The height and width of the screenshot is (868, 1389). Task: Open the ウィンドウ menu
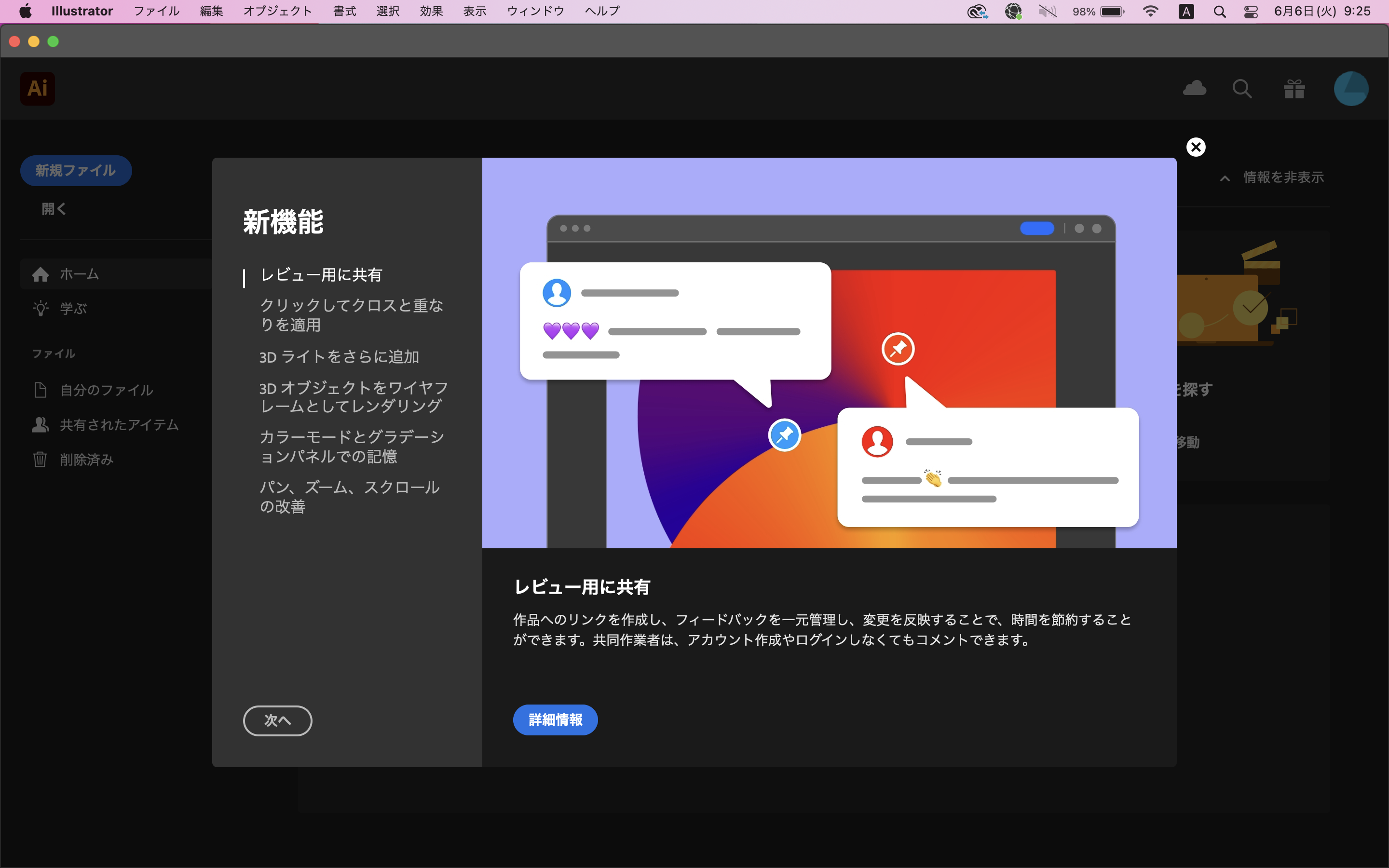pos(535,12)
